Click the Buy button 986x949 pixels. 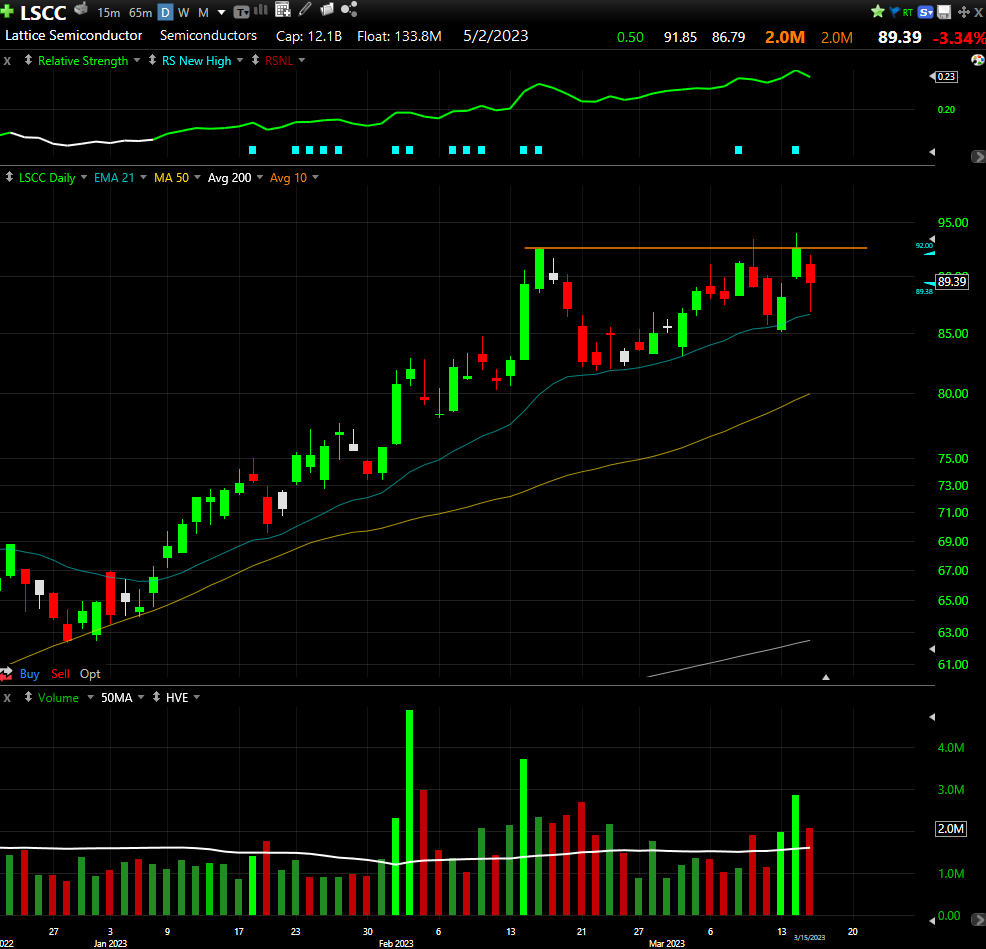pos(30,674)
